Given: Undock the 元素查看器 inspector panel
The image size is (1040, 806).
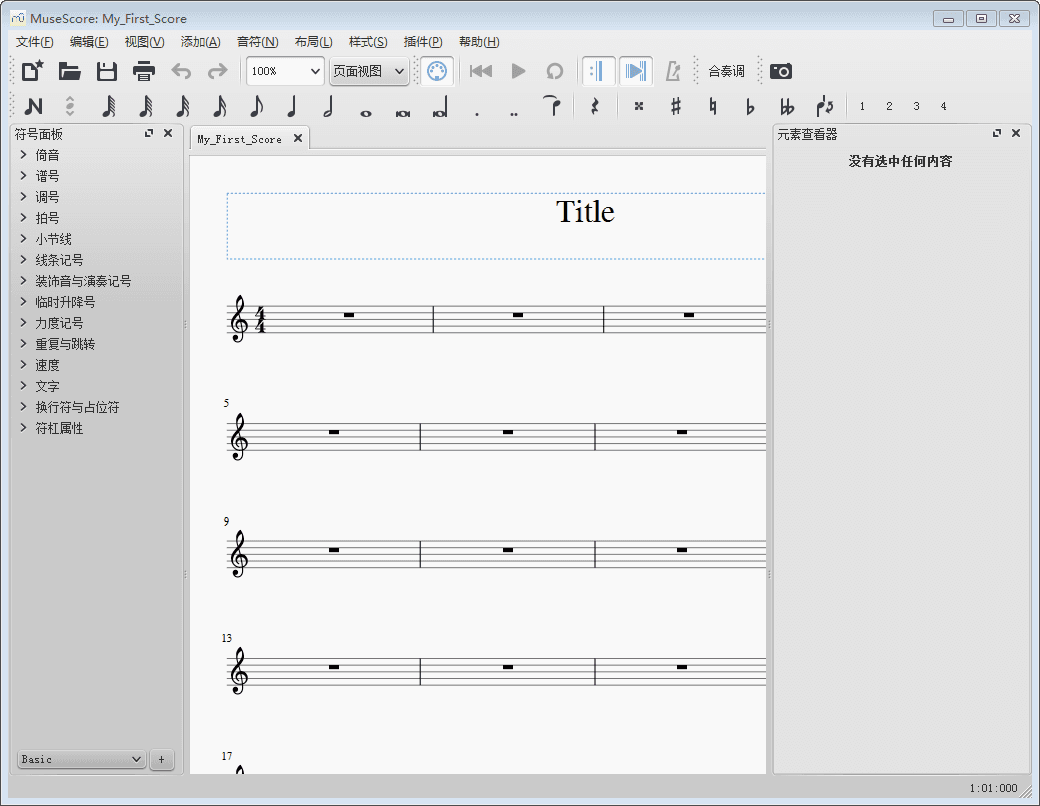Looking at the screenshot, I should click(996, 133).
